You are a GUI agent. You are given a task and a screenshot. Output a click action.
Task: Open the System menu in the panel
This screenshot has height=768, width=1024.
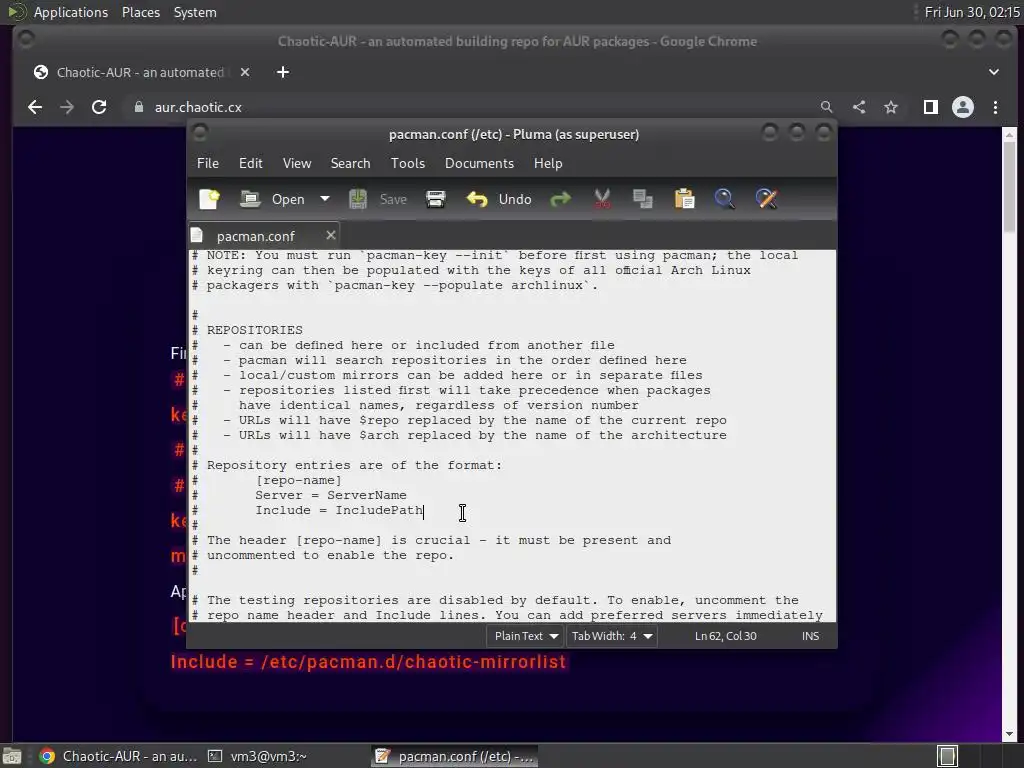195,12
